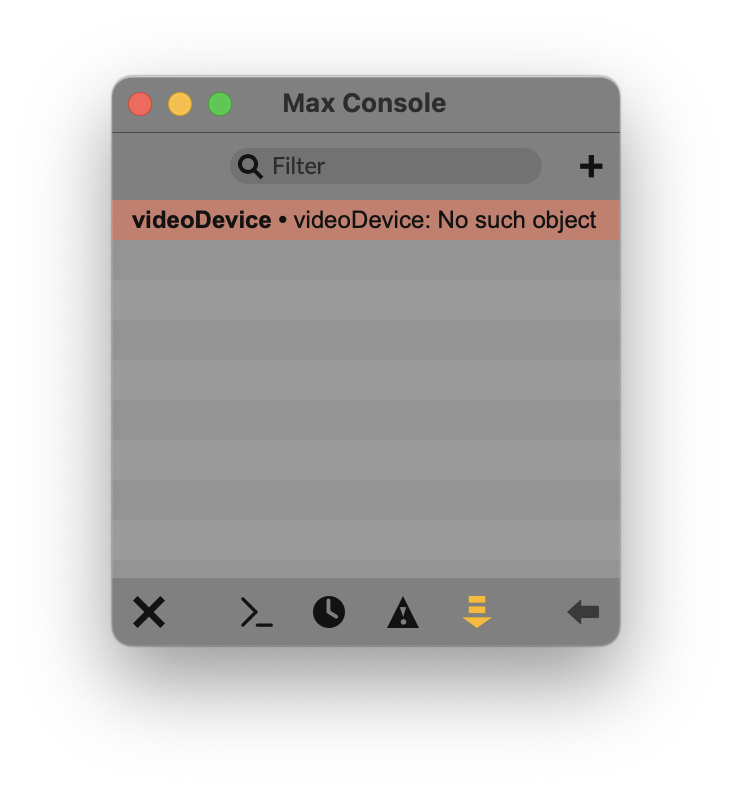Click the blank toolbar space beside the clear icon
Viewport: 732px width, 794px height.
click(202, 612)
